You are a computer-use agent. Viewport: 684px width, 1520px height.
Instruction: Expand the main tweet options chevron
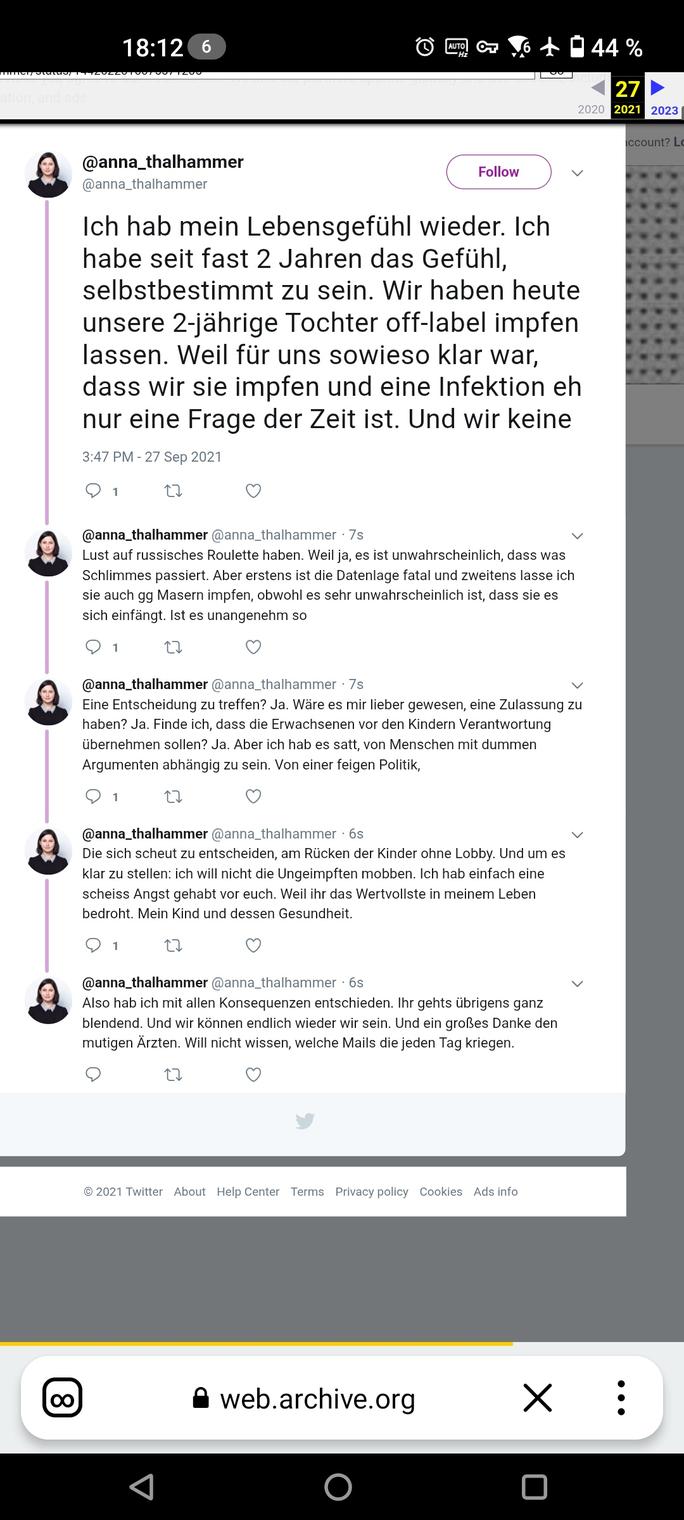pos(577,173)
